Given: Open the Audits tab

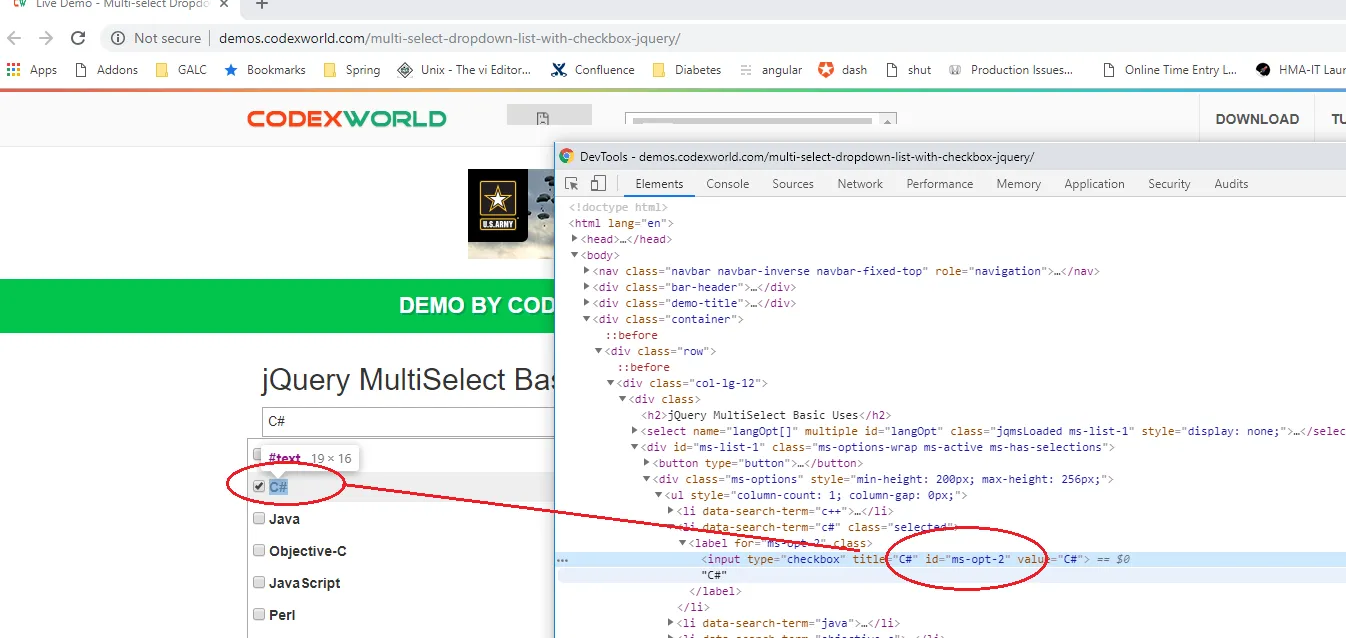Looking at the screenshot, I should (1231, 184).
